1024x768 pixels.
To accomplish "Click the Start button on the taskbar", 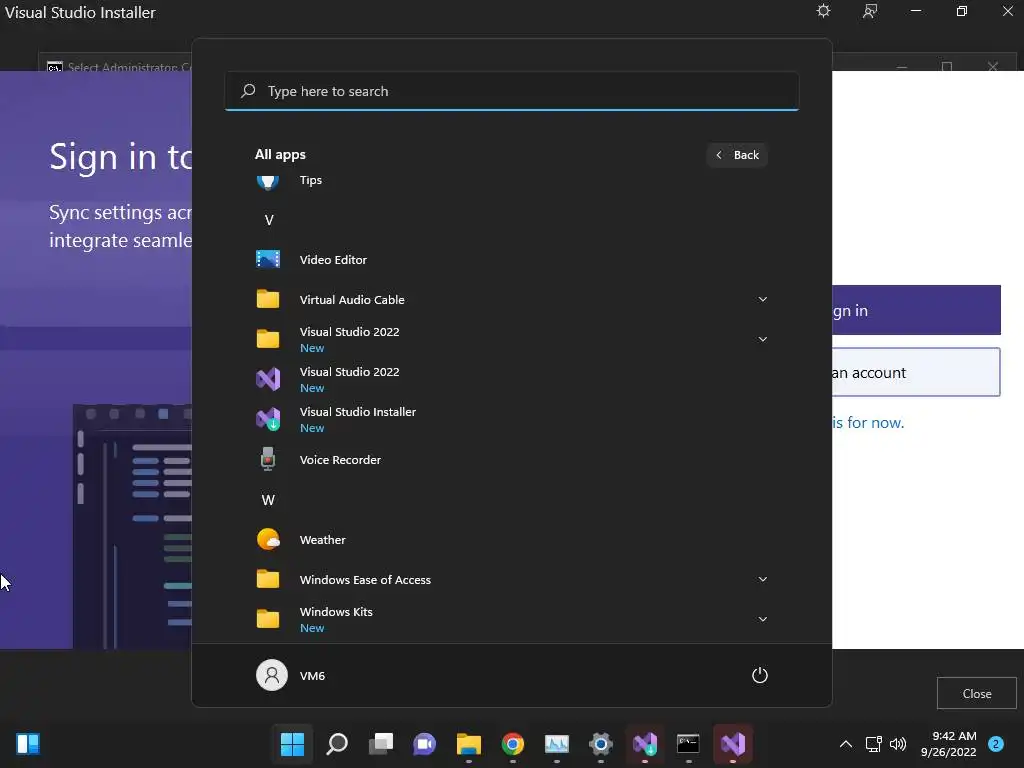I will [292, 744].
